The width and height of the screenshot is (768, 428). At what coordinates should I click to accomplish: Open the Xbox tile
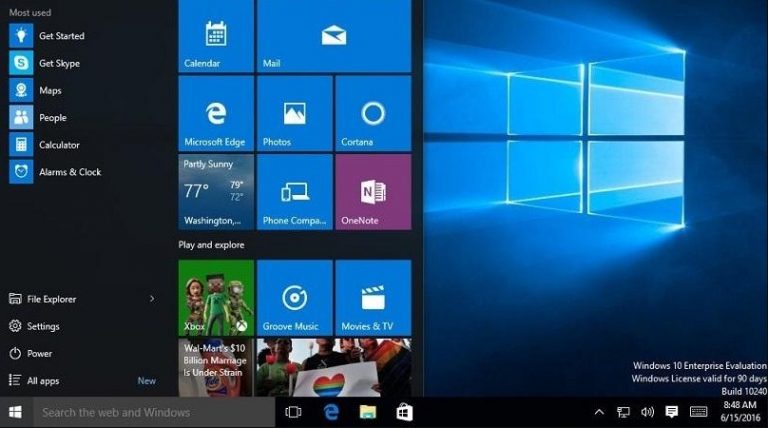point(216,298)
